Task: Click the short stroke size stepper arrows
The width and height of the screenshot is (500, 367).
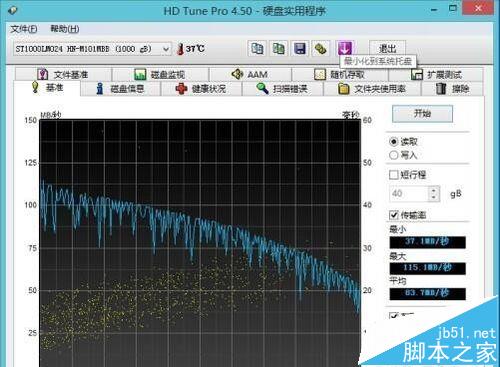Action: click(x=434, y=194)
